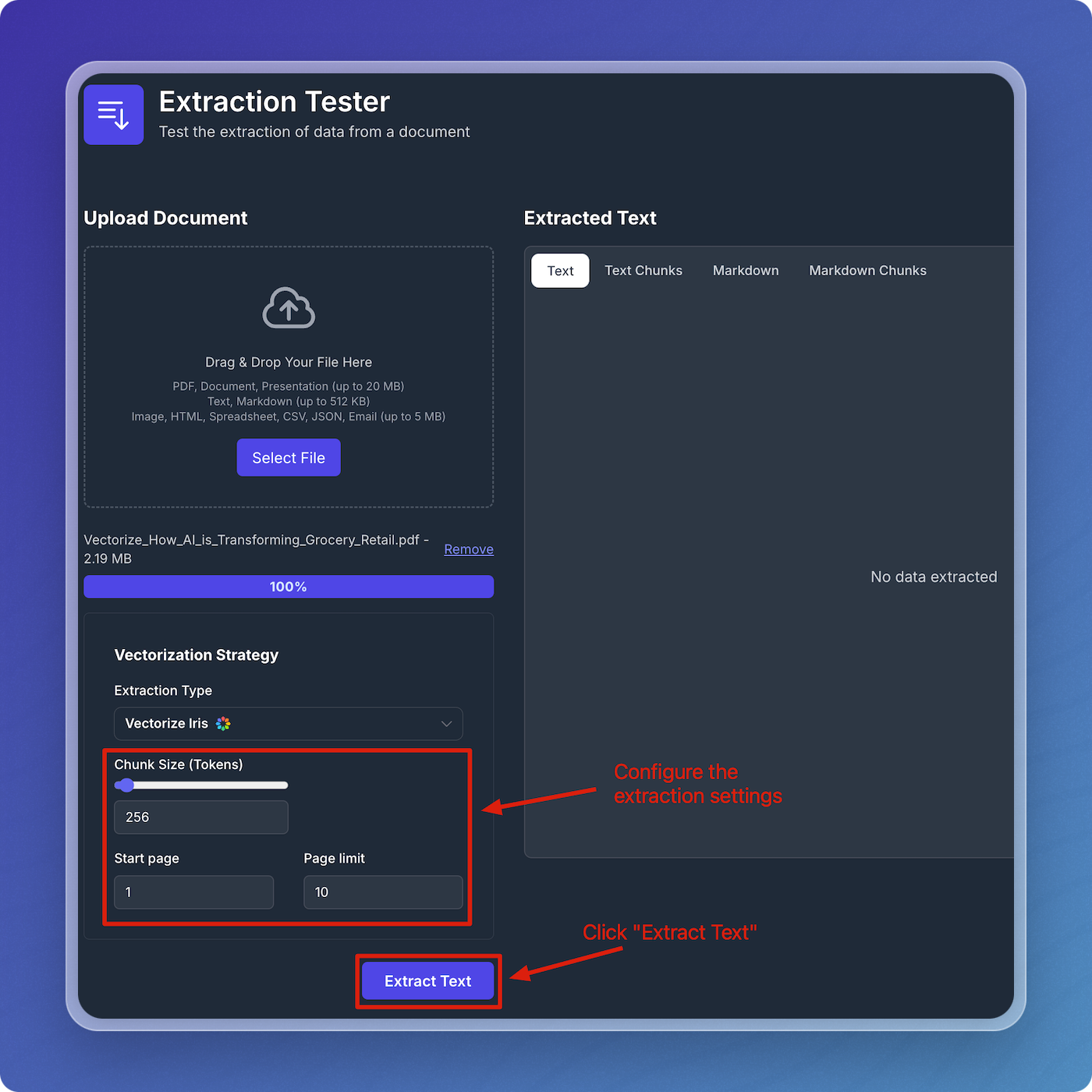Open the Vectorize Iris combo box
This screenshot has height=1092, width=1092.
tap(289, 724)
